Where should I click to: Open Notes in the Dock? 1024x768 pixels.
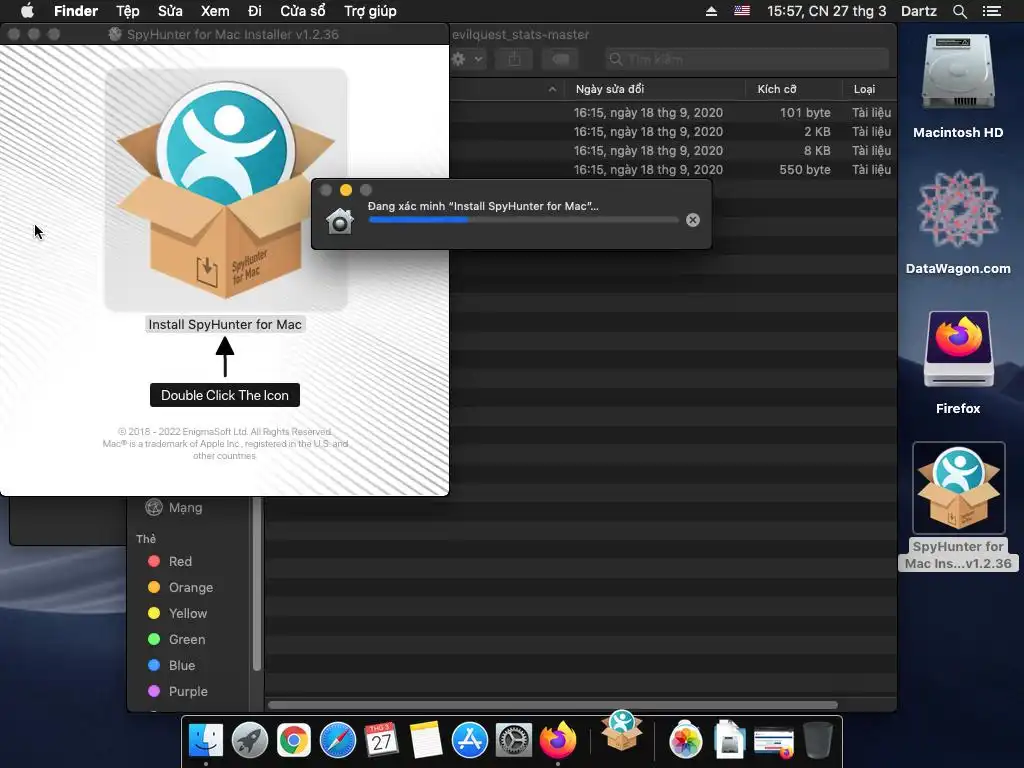(426, 741)
